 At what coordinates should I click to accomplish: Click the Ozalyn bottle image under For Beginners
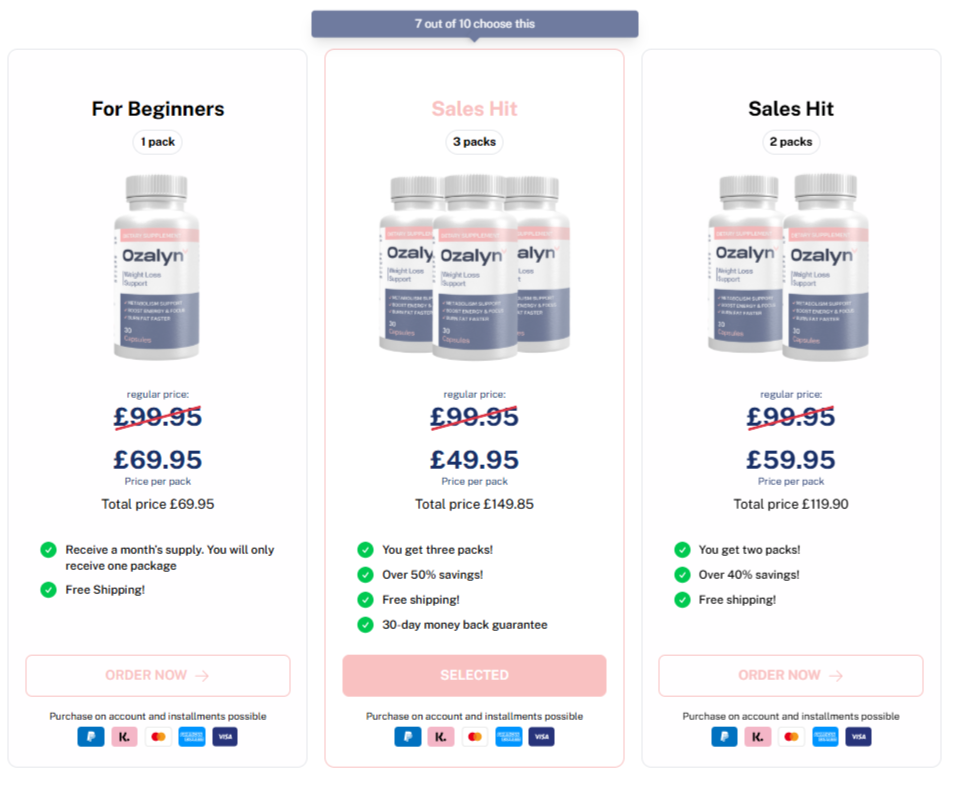click(157, 270)
